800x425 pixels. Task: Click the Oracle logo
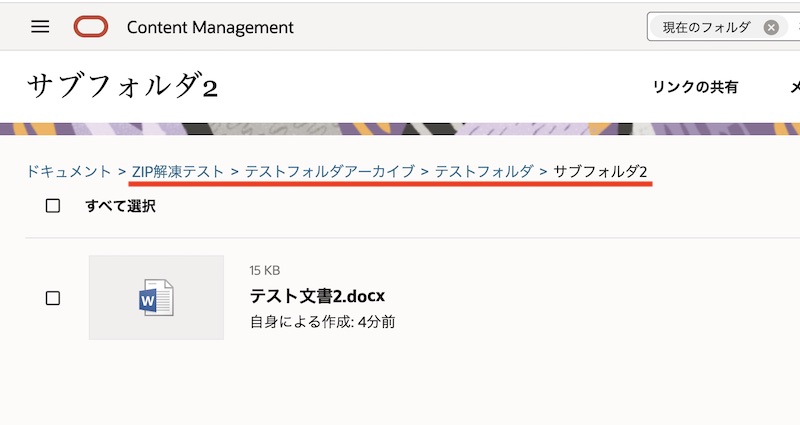(x=91, y=27)
